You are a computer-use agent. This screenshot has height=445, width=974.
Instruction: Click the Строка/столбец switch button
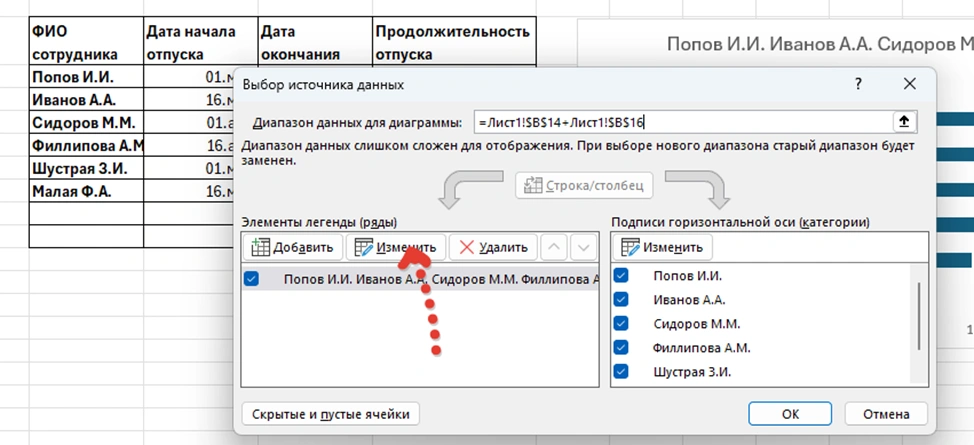584,185
